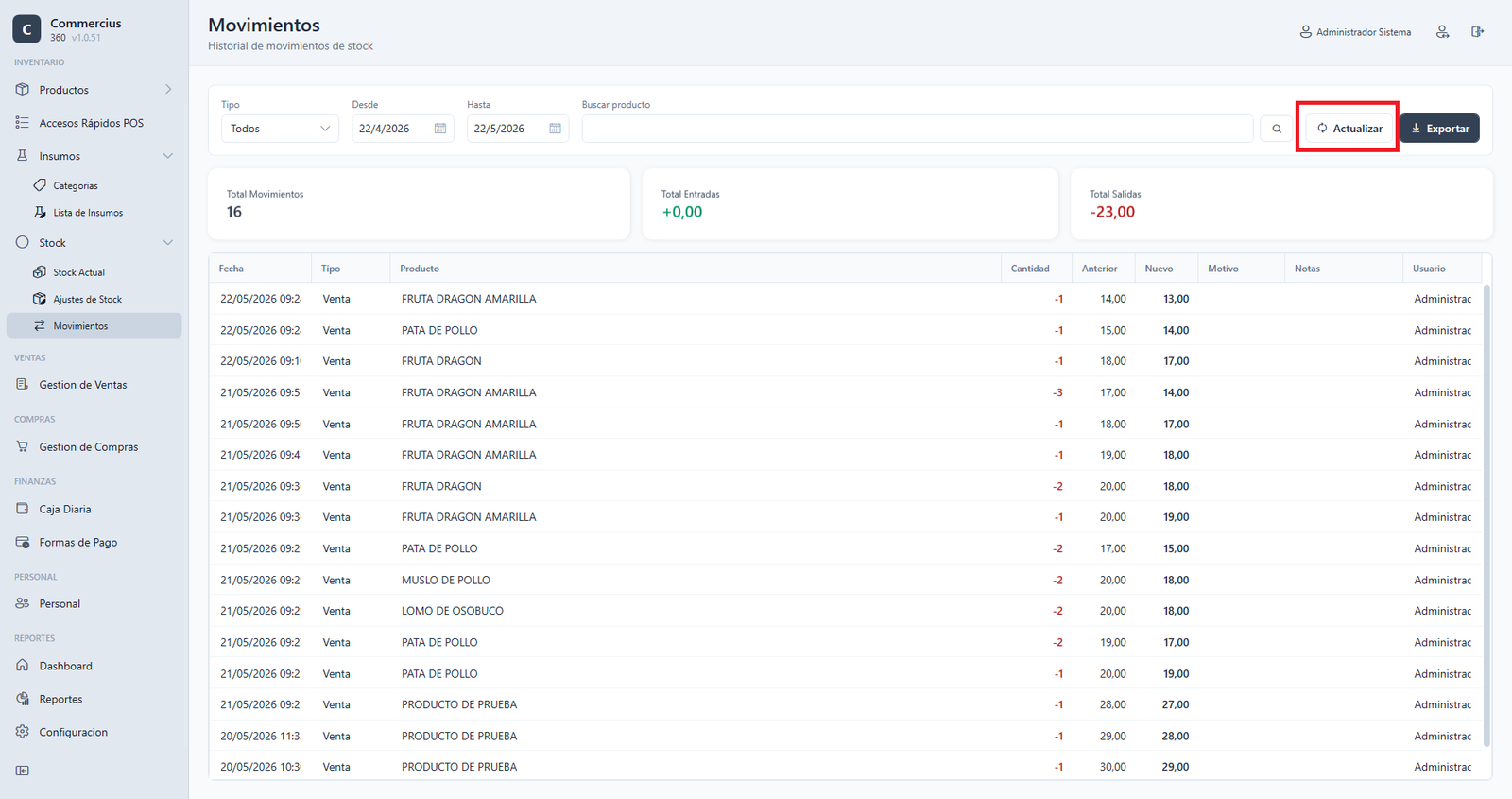
Task: Click the Commercius logo icon
Action: (x=26, y=29)
